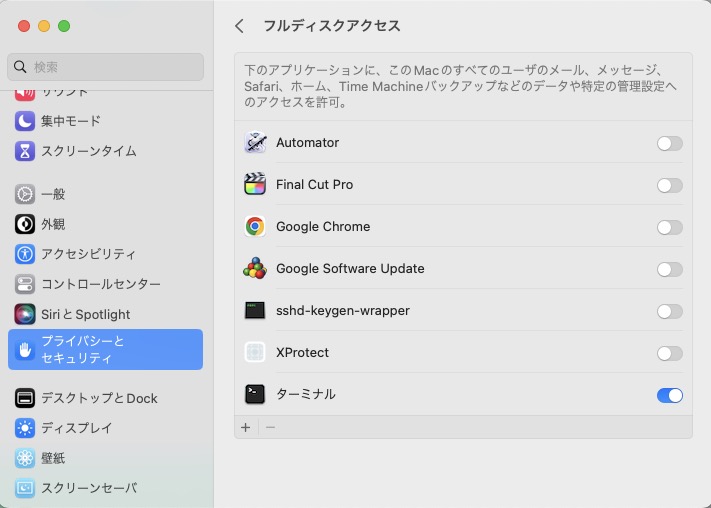Select コントロールセンター in the sidebar

100,284
